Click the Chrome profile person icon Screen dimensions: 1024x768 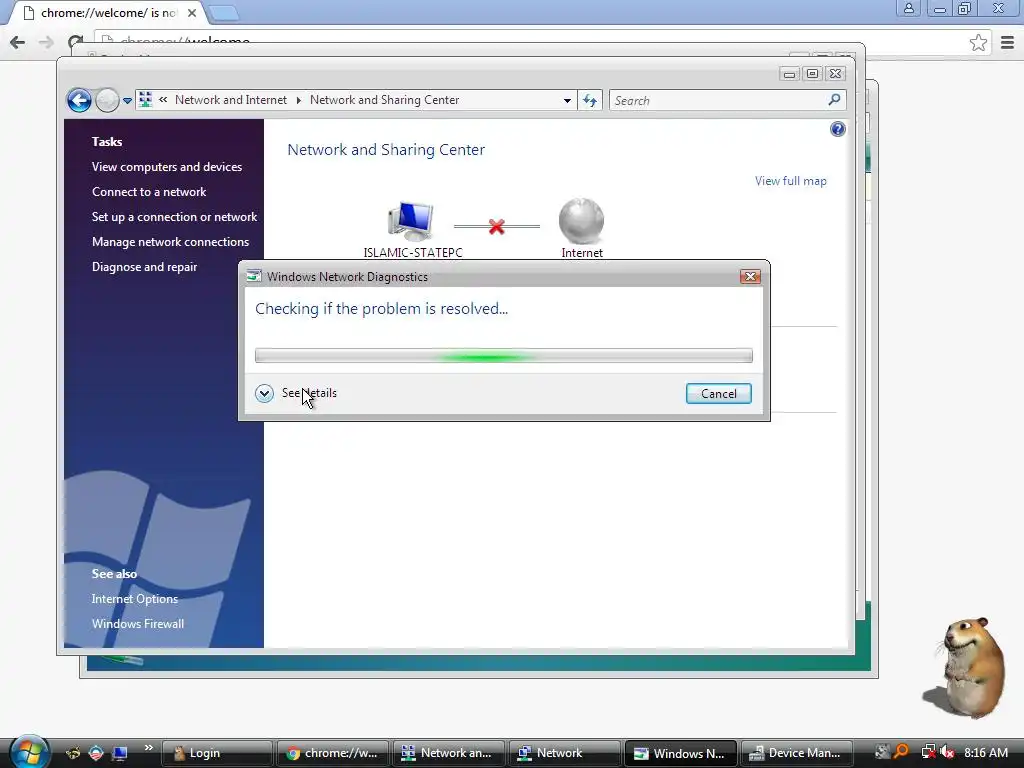coord(908,8)
